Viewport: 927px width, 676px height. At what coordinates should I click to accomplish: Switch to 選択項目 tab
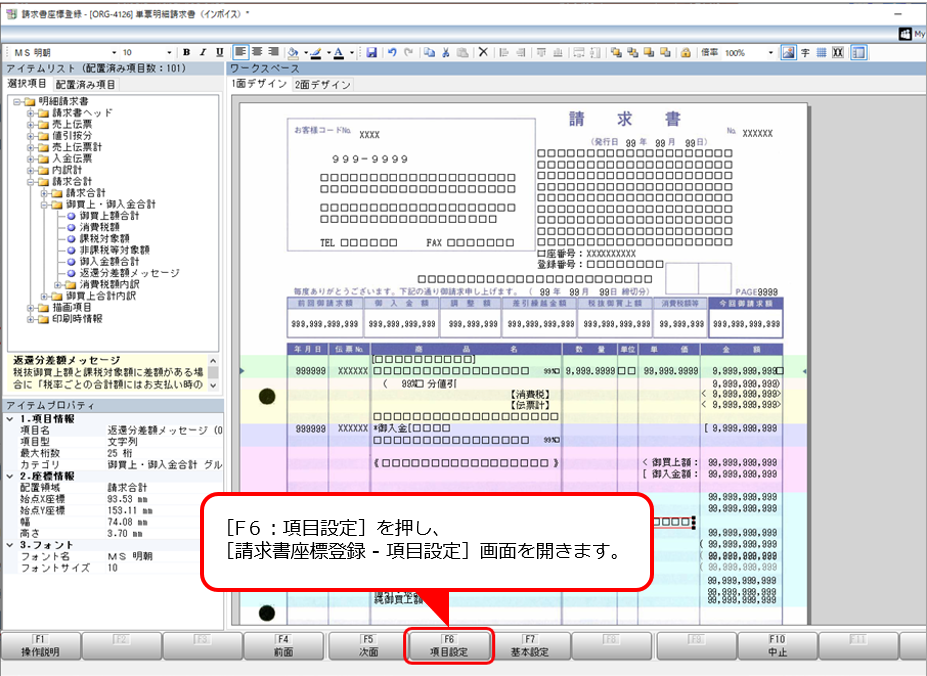click(x=27, y=83)
